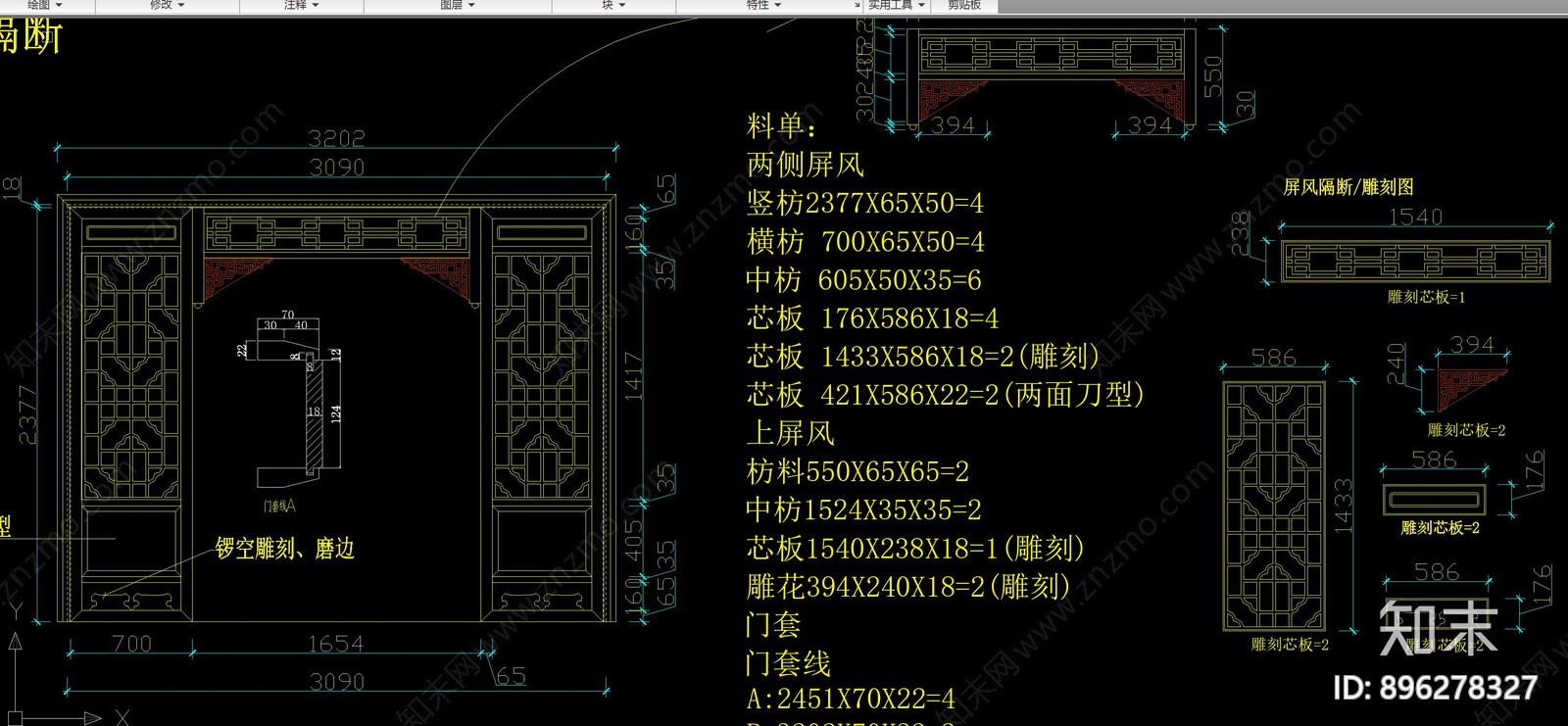
Task: Expand the 实用工具 ribbon panel
Action: [896, 5]
